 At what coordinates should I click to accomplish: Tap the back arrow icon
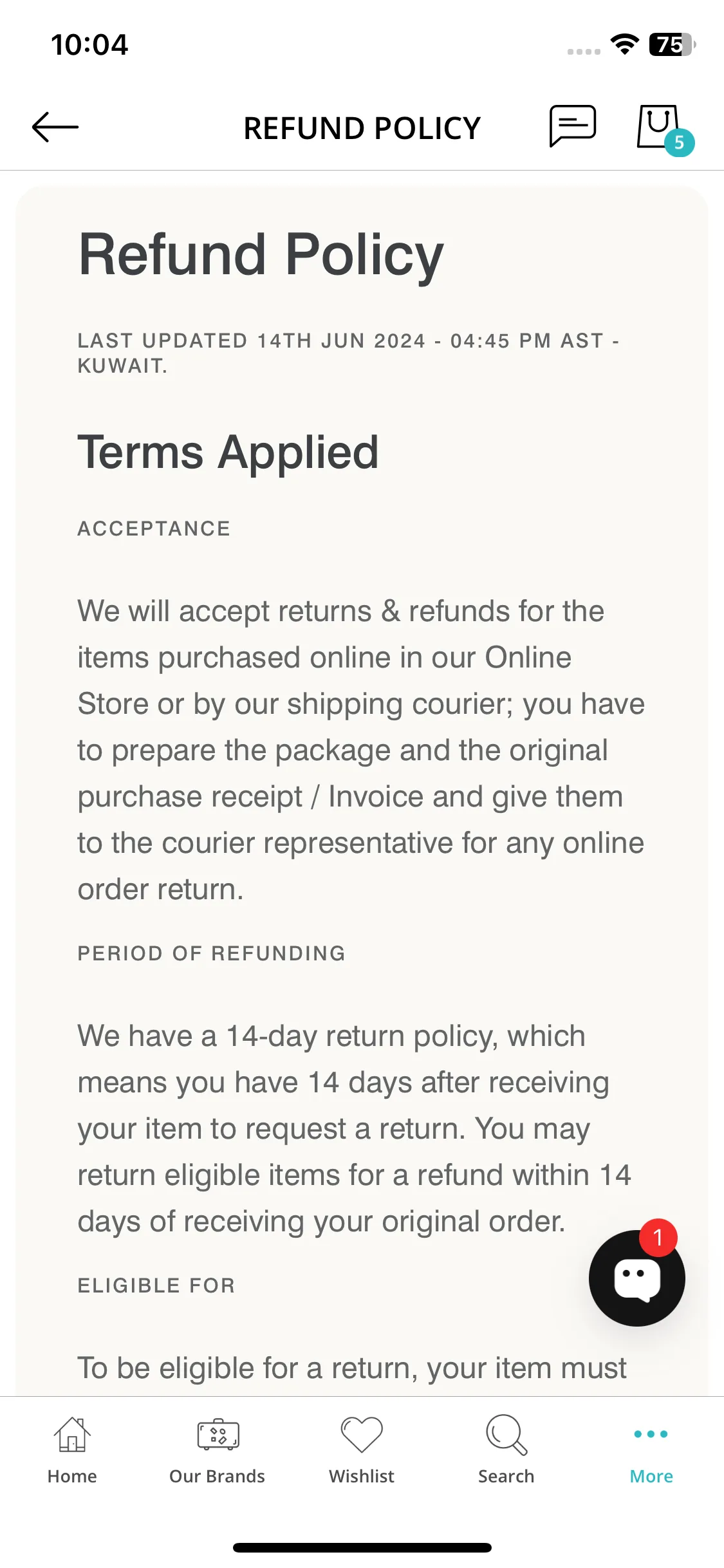55,127
